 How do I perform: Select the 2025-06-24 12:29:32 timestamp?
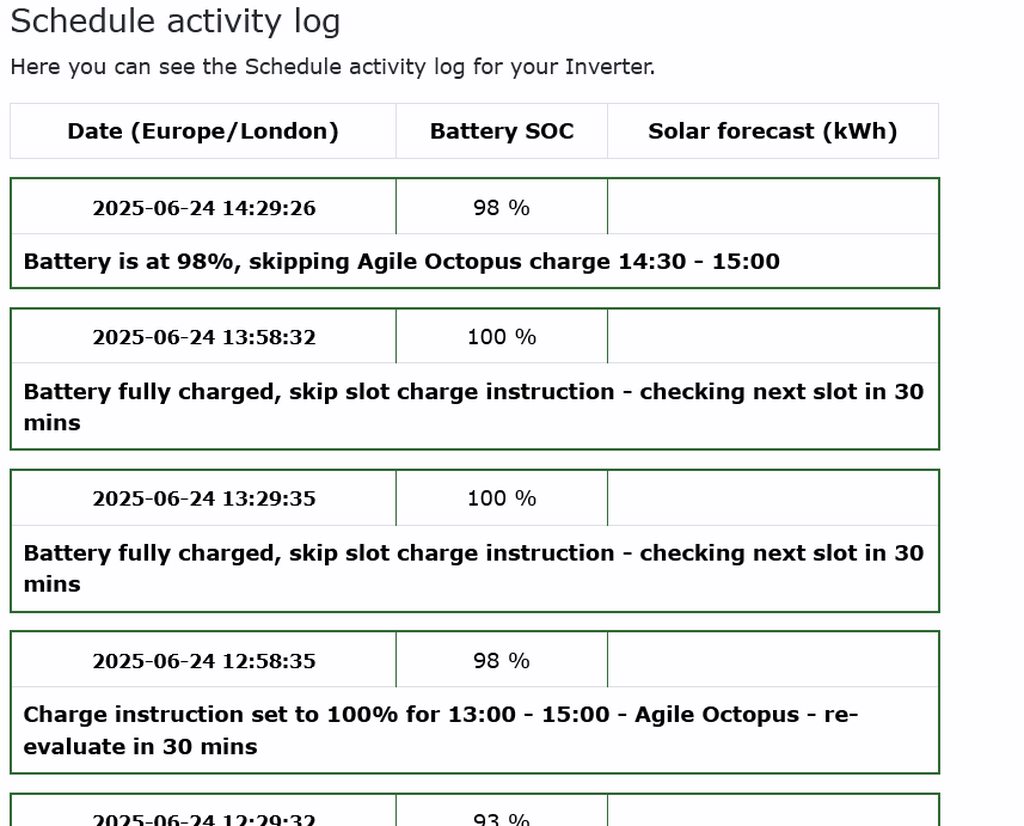pos(204,819)
